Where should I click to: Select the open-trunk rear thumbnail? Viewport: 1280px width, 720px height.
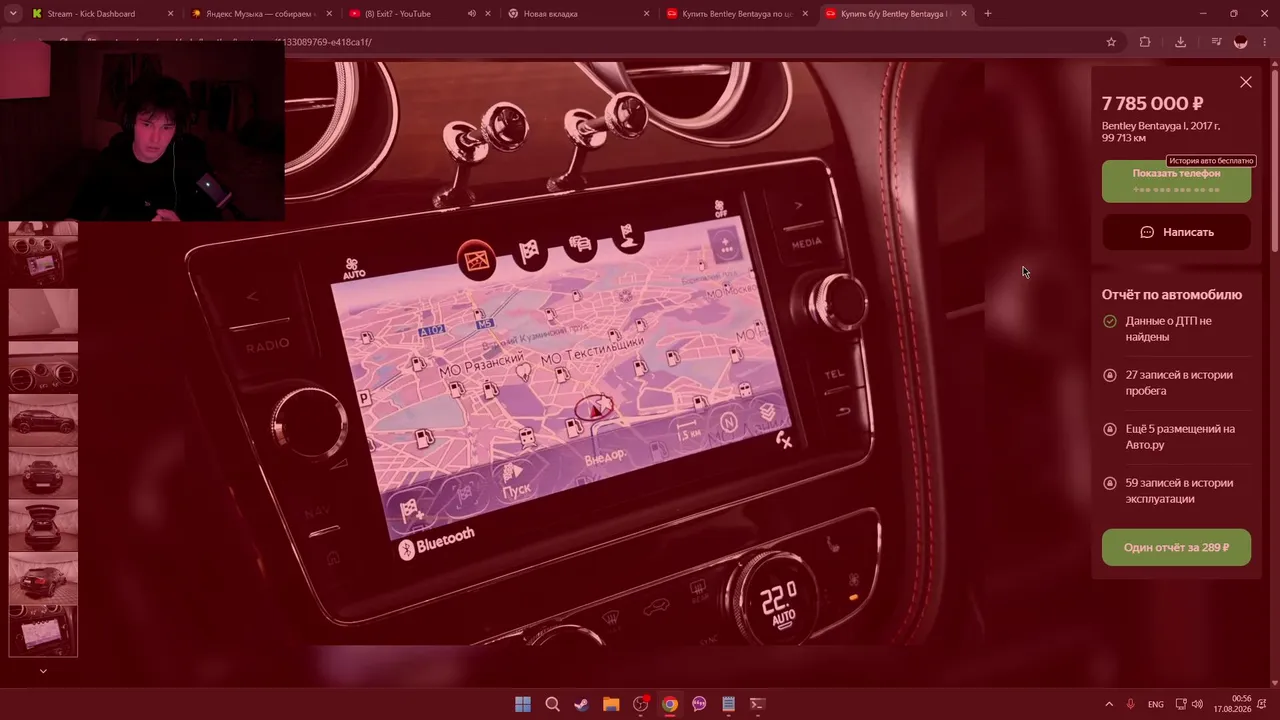pyautogui.click(x=43, y=526)
